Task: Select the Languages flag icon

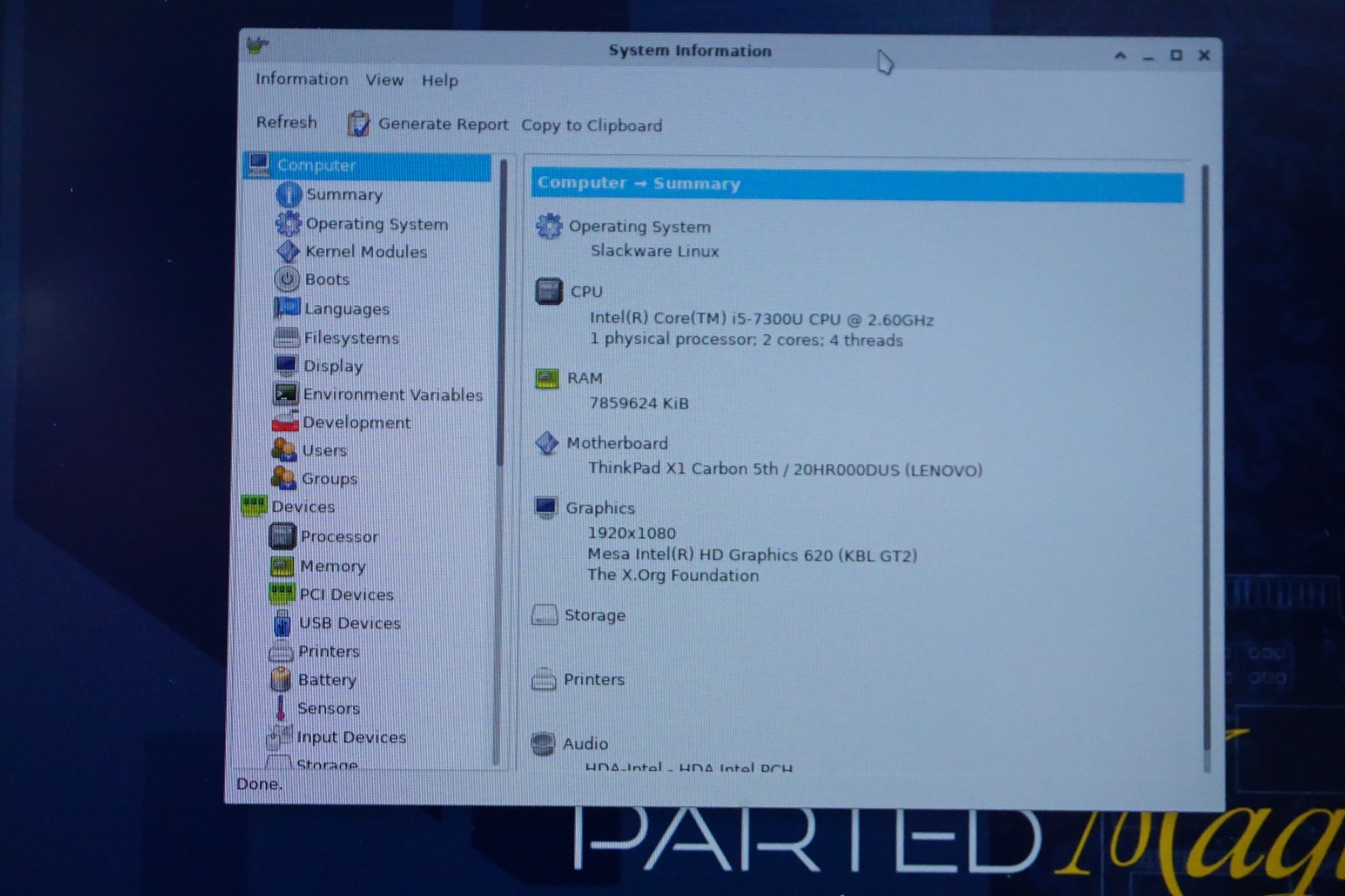Action: point(286,308)
